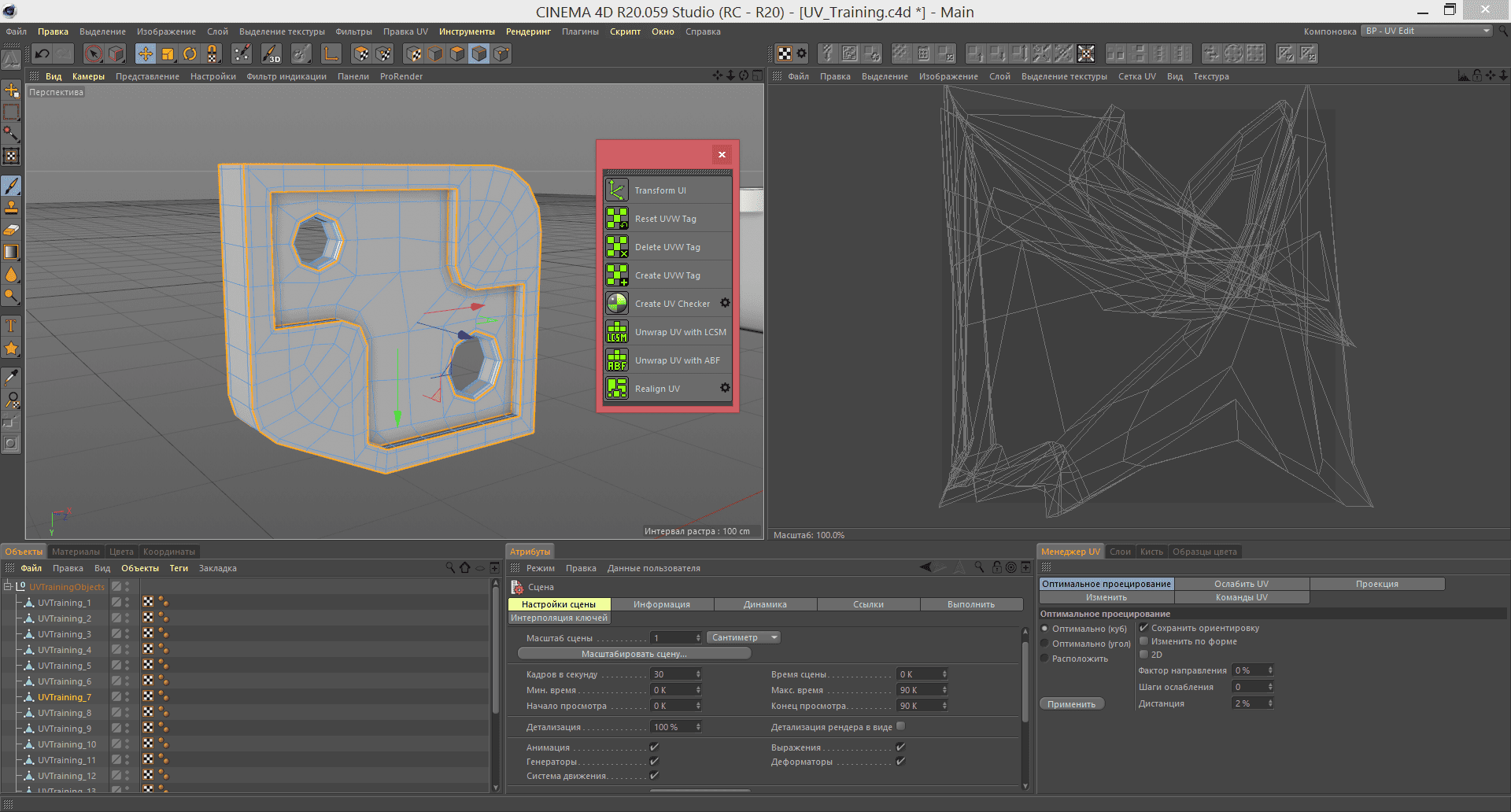The height and width of the screenshot is (812, 1511).
Task: Select the Eyedropper tool
Action: point(11,378)
